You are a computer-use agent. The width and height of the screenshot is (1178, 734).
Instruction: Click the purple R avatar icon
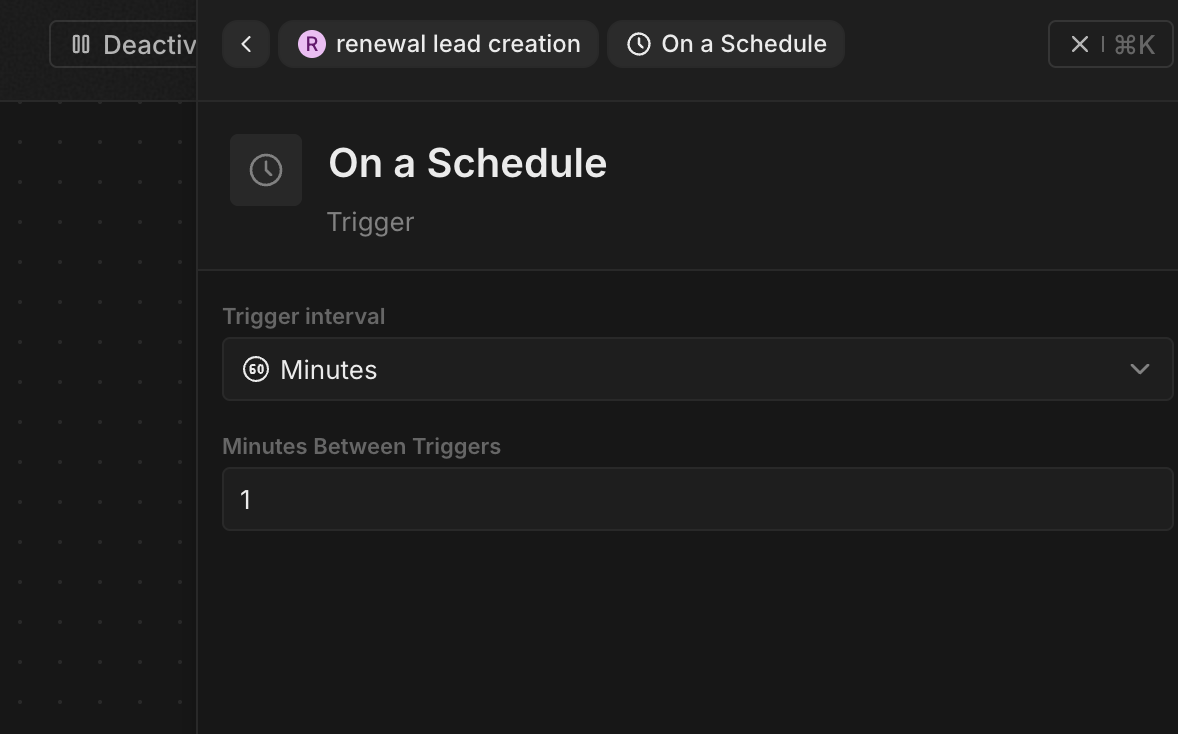tap(312, 44)
